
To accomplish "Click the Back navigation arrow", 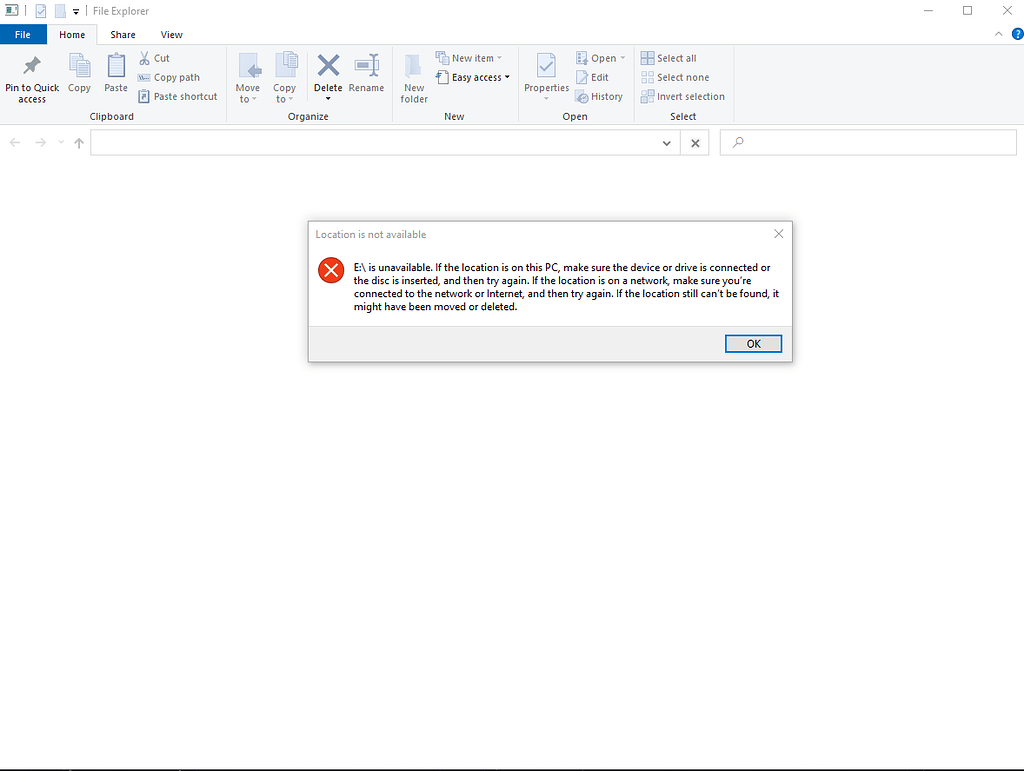I will tap(15, 142).
